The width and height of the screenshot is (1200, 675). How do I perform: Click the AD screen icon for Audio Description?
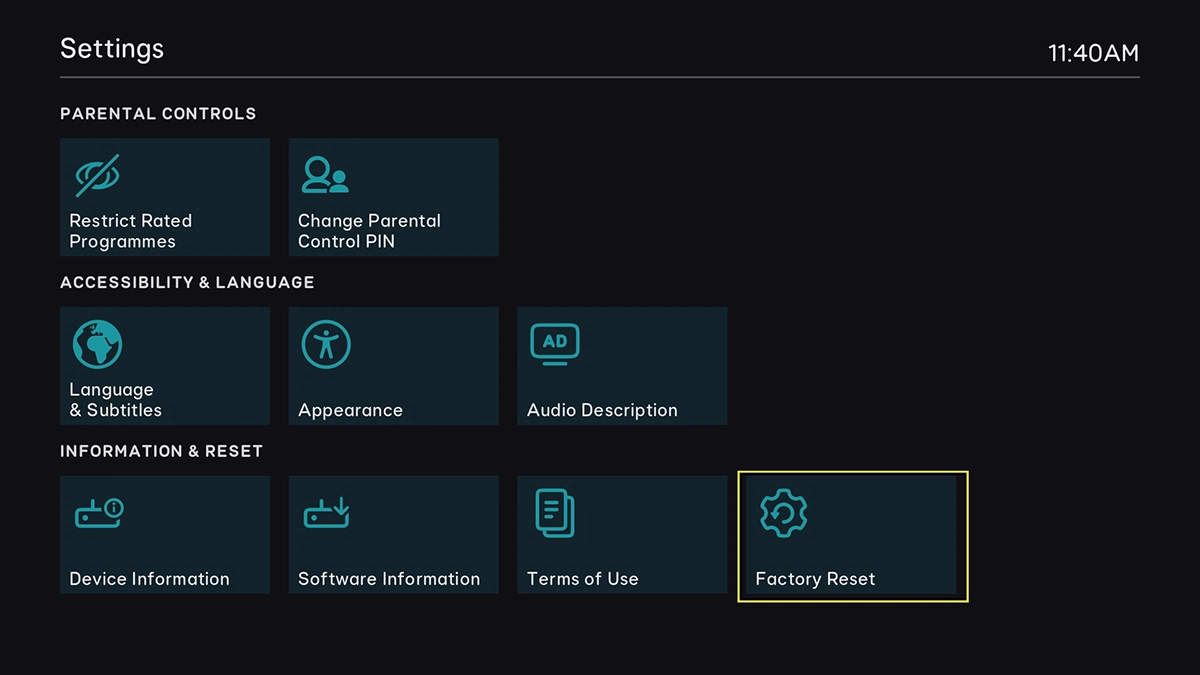click(555, 345)
